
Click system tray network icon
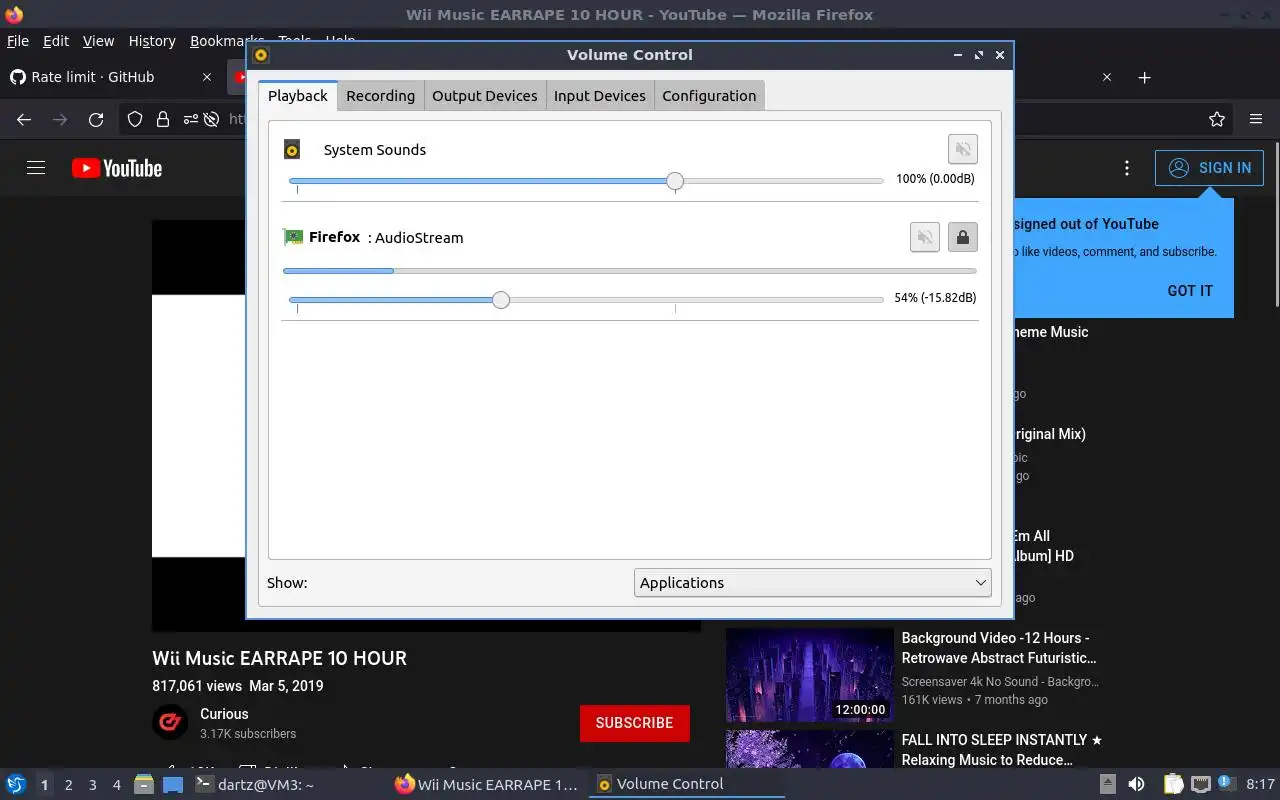coord(1200,784)
